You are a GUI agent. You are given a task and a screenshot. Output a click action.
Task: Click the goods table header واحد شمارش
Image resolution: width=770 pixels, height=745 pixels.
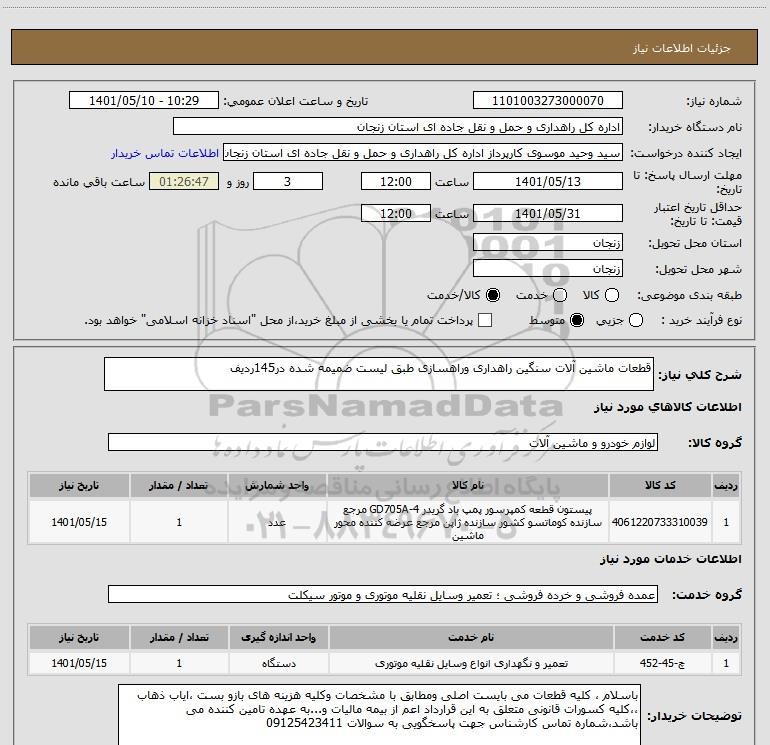[x=277, y=485]
